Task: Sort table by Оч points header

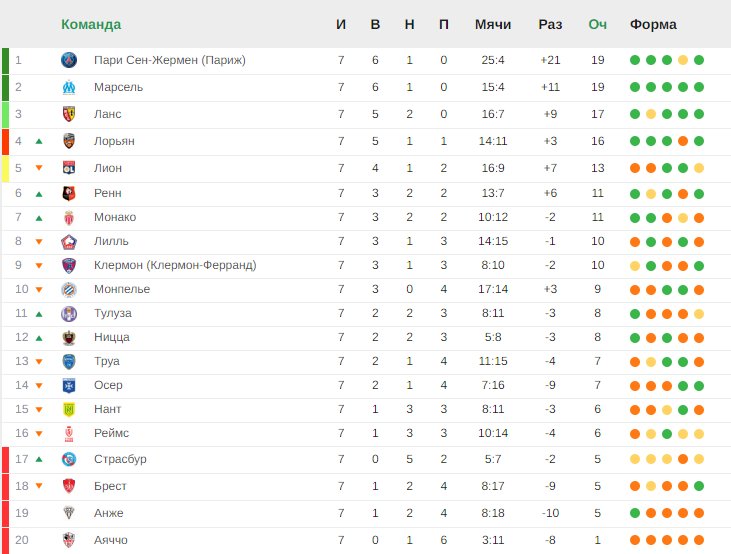Action: tap(598, 24)
